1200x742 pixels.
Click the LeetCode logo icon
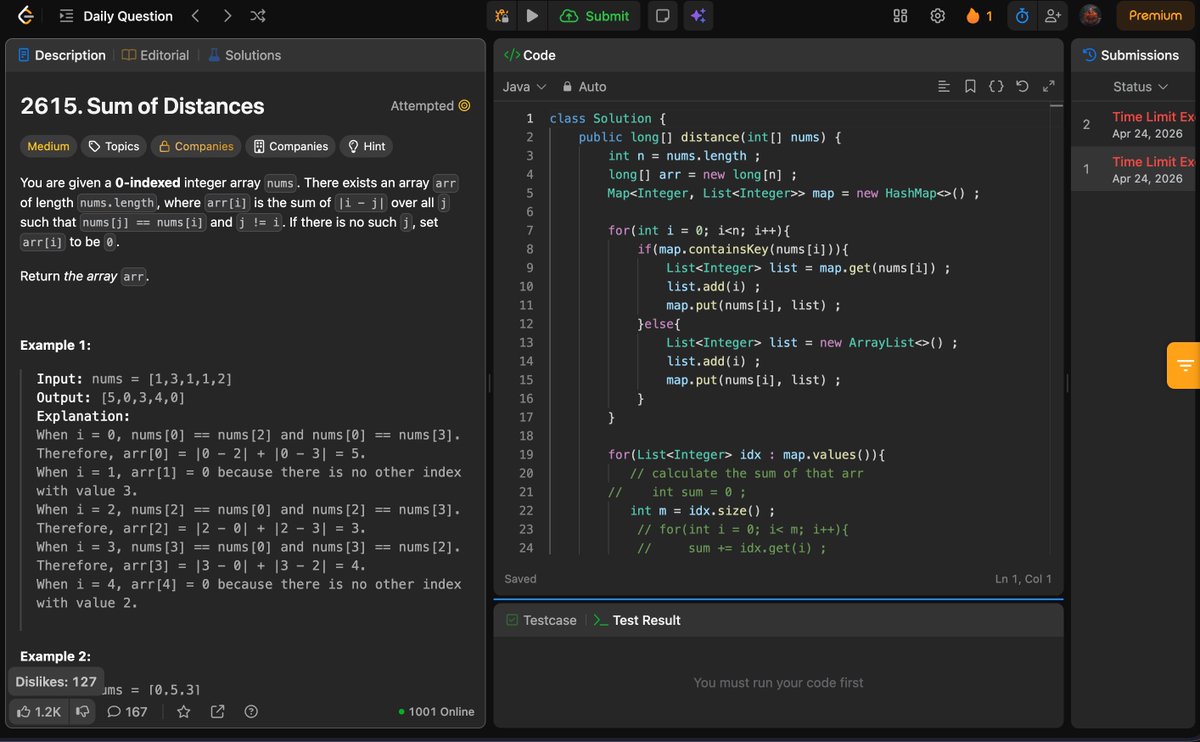coord(25,15)
